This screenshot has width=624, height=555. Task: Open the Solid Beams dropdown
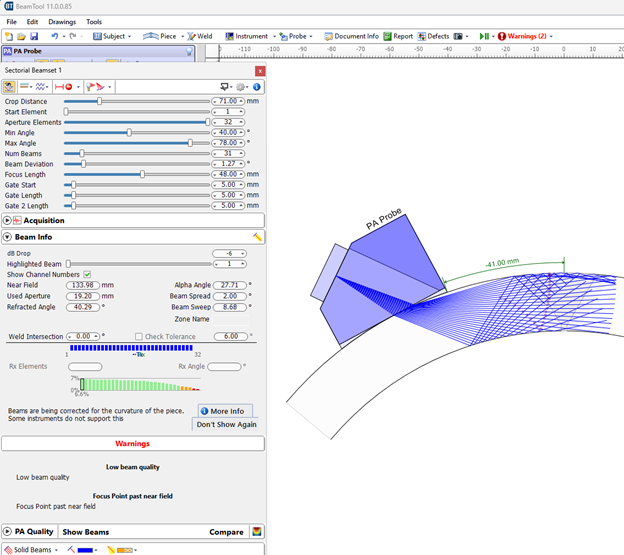(31, 550)
